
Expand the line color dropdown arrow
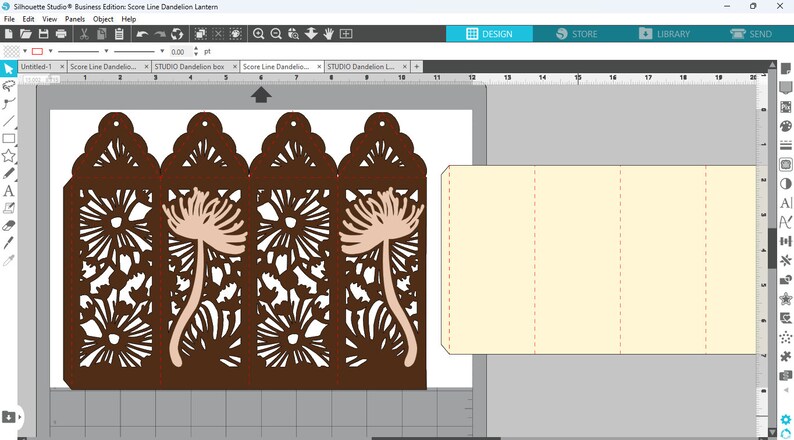[x=50, y=51]
